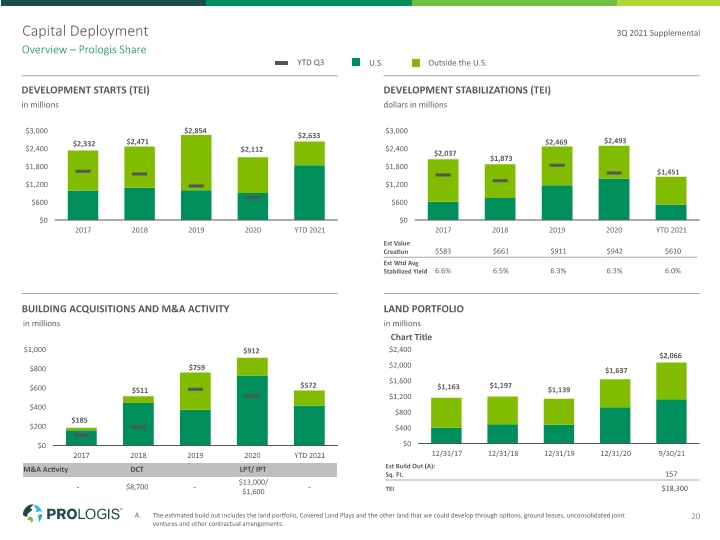Click the Overview – Prologis Share subtitle

coord(84,50)
